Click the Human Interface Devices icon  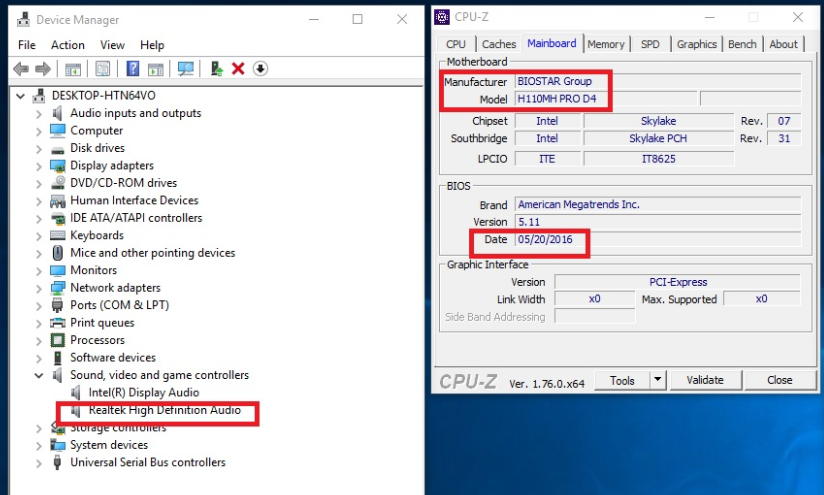pos(57,201)
